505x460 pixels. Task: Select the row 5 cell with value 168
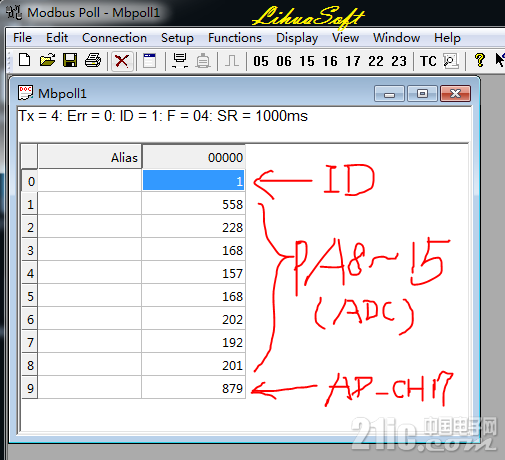click(194, 296)
